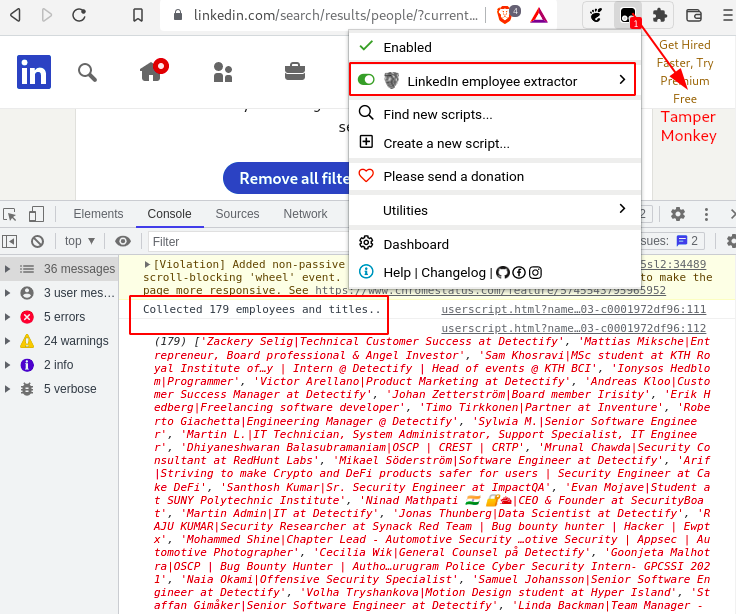Open Get Hired Faster Premium link

pyautogui.click(x=685, y=72)
